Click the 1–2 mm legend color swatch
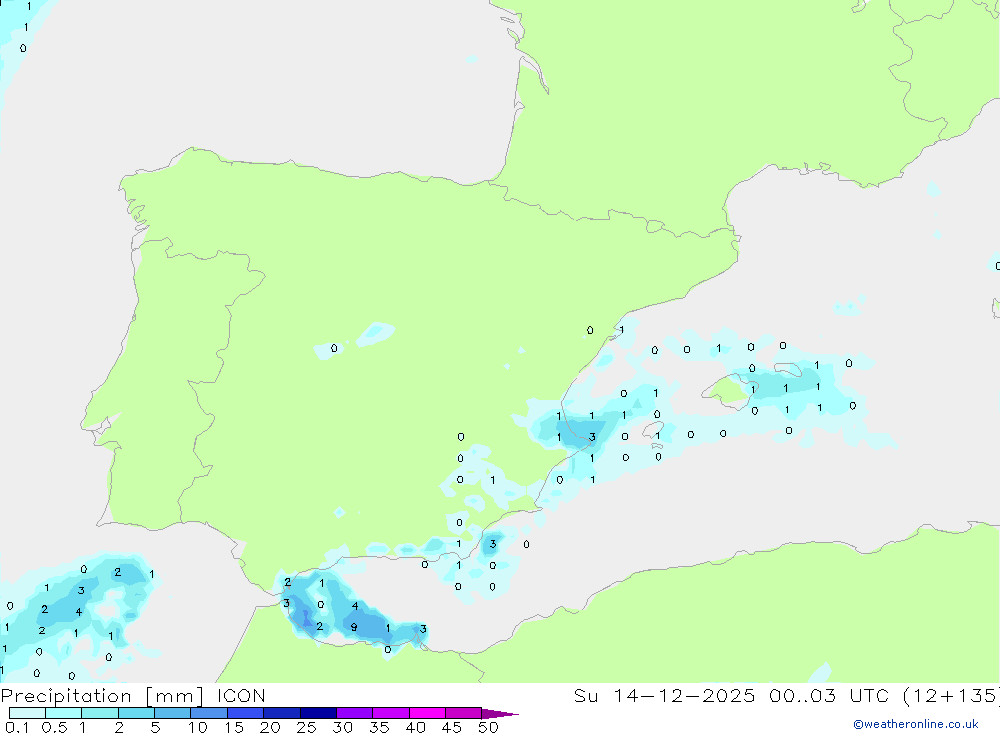 point(99,713)
